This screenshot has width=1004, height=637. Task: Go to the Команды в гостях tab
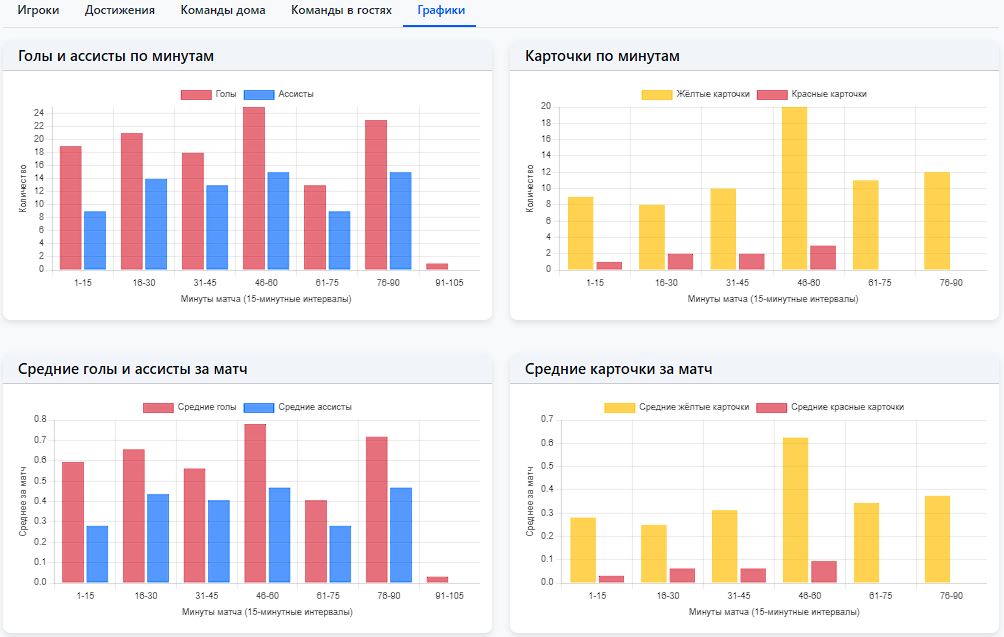[x=341, y=11]
